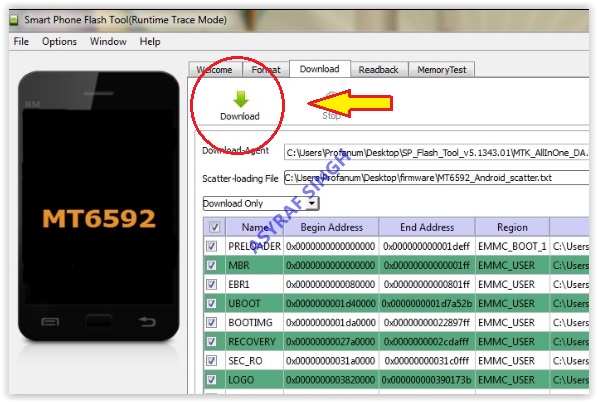597x402 pixels.
Task: Click end address 0x000000001d7a52b
Action: 426,303
